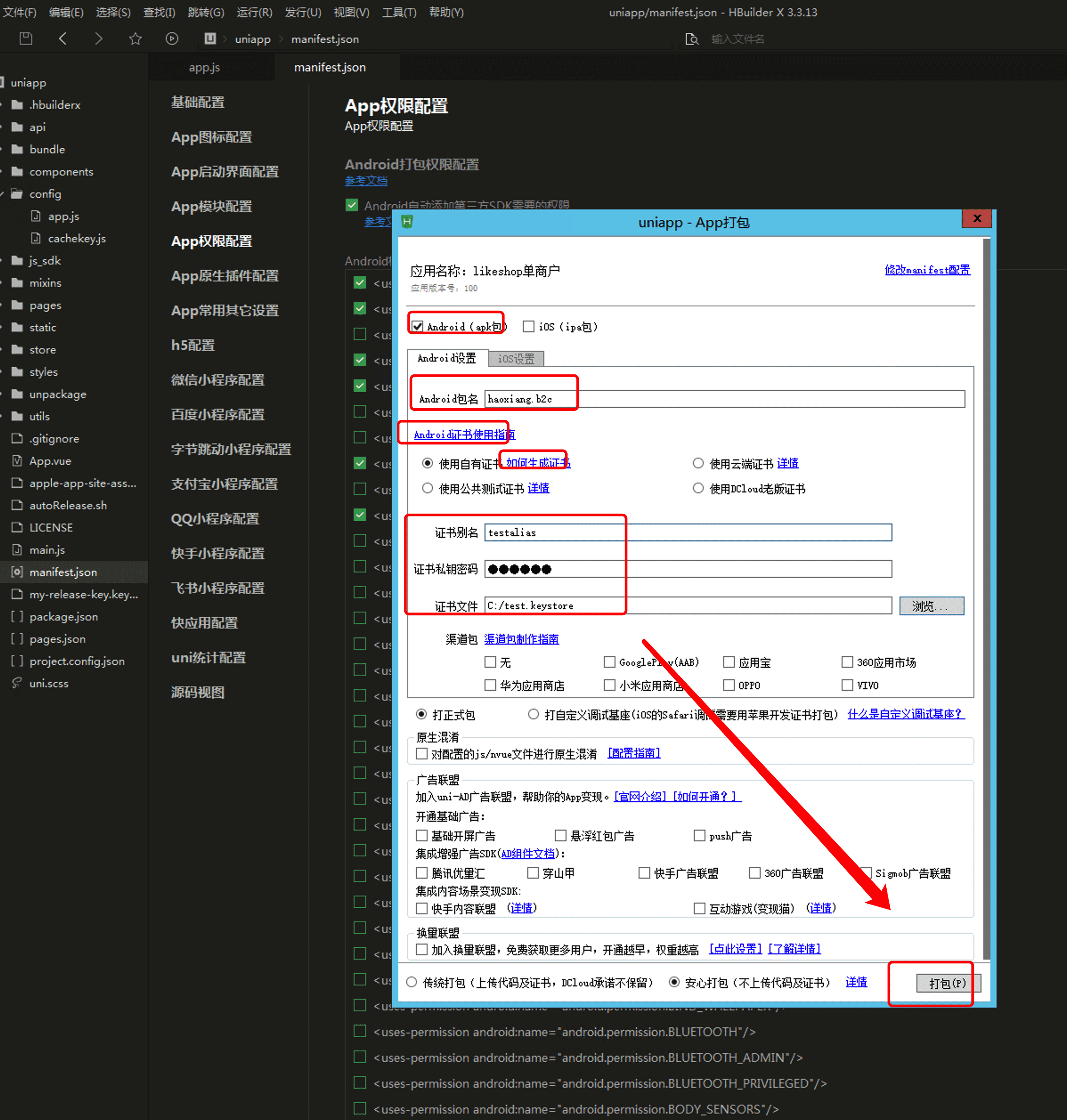
Task: Click the file search icon
Action: pos(692,39)
